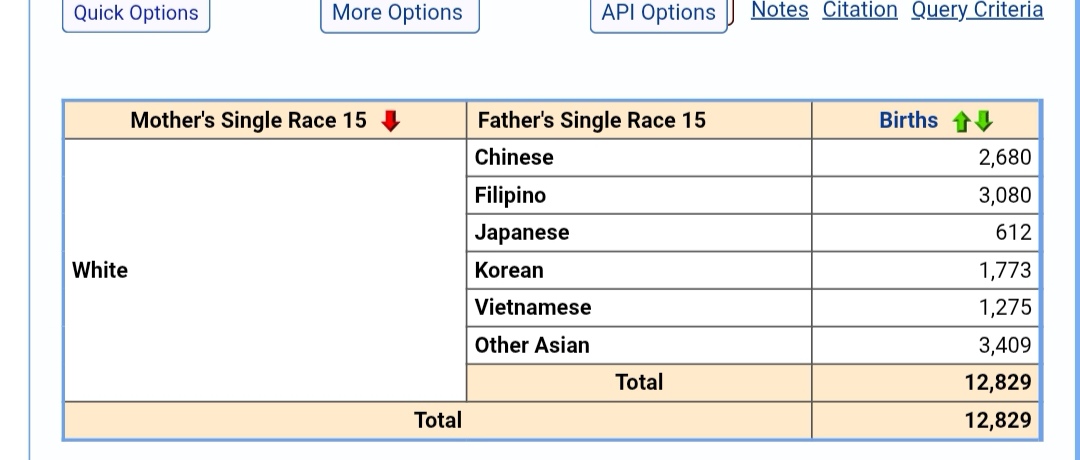Click the red sort arrow beside Mother's Single Race 15
The image size is (1080, 460).
(x=391, y=121)
